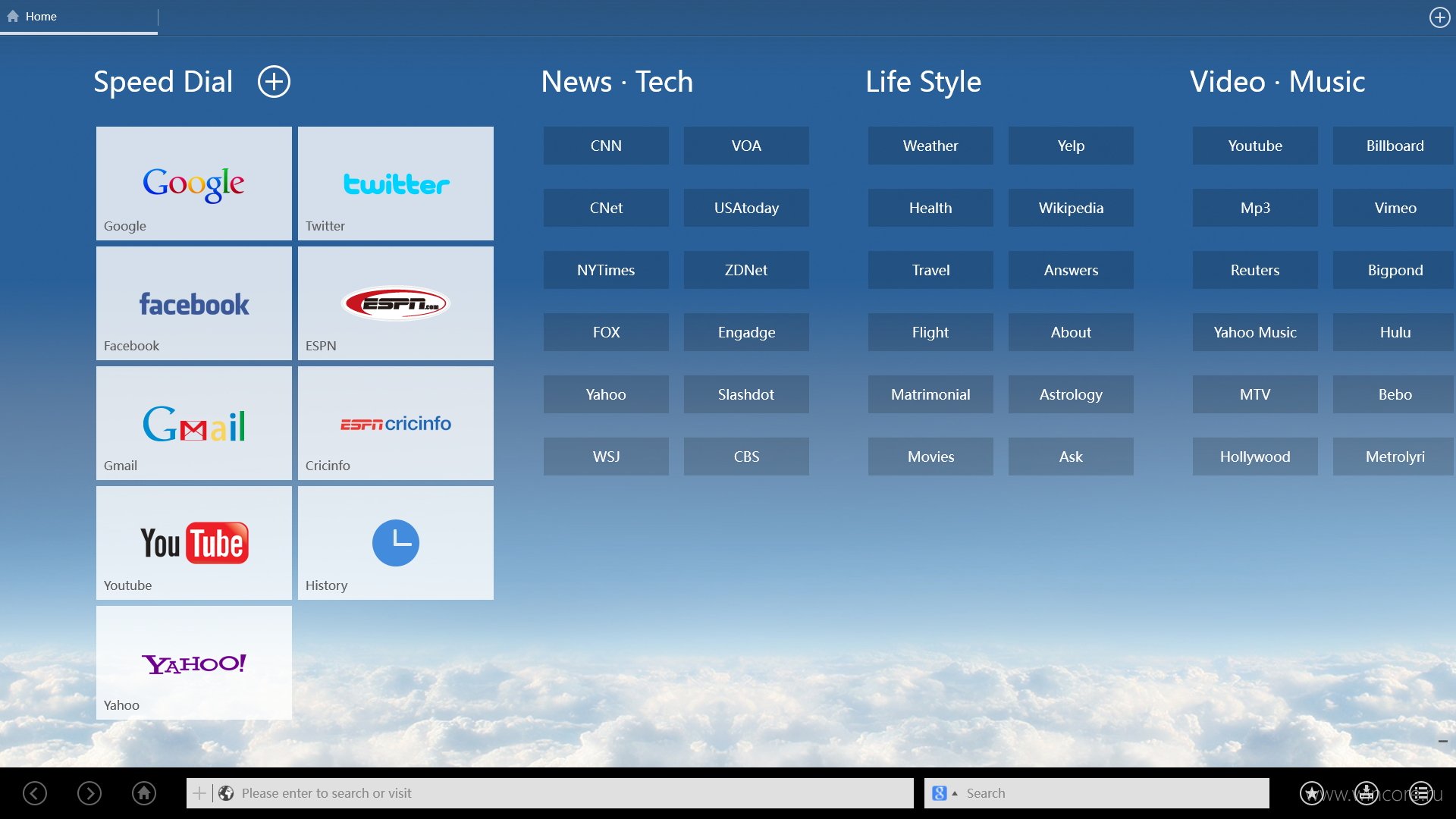
Task: Expand the search engine selector arrow
Action: [955, 793]
